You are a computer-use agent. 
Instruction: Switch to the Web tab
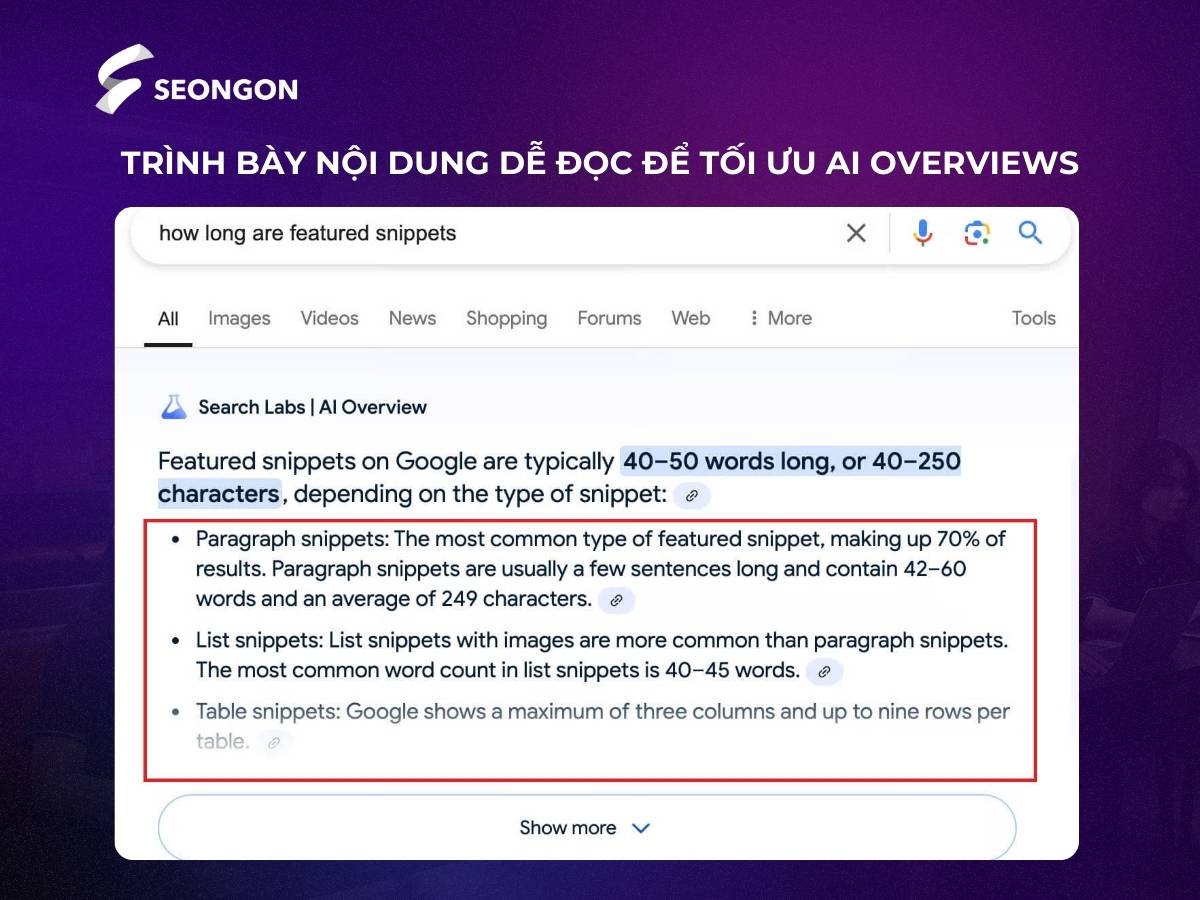pos(691,319)
